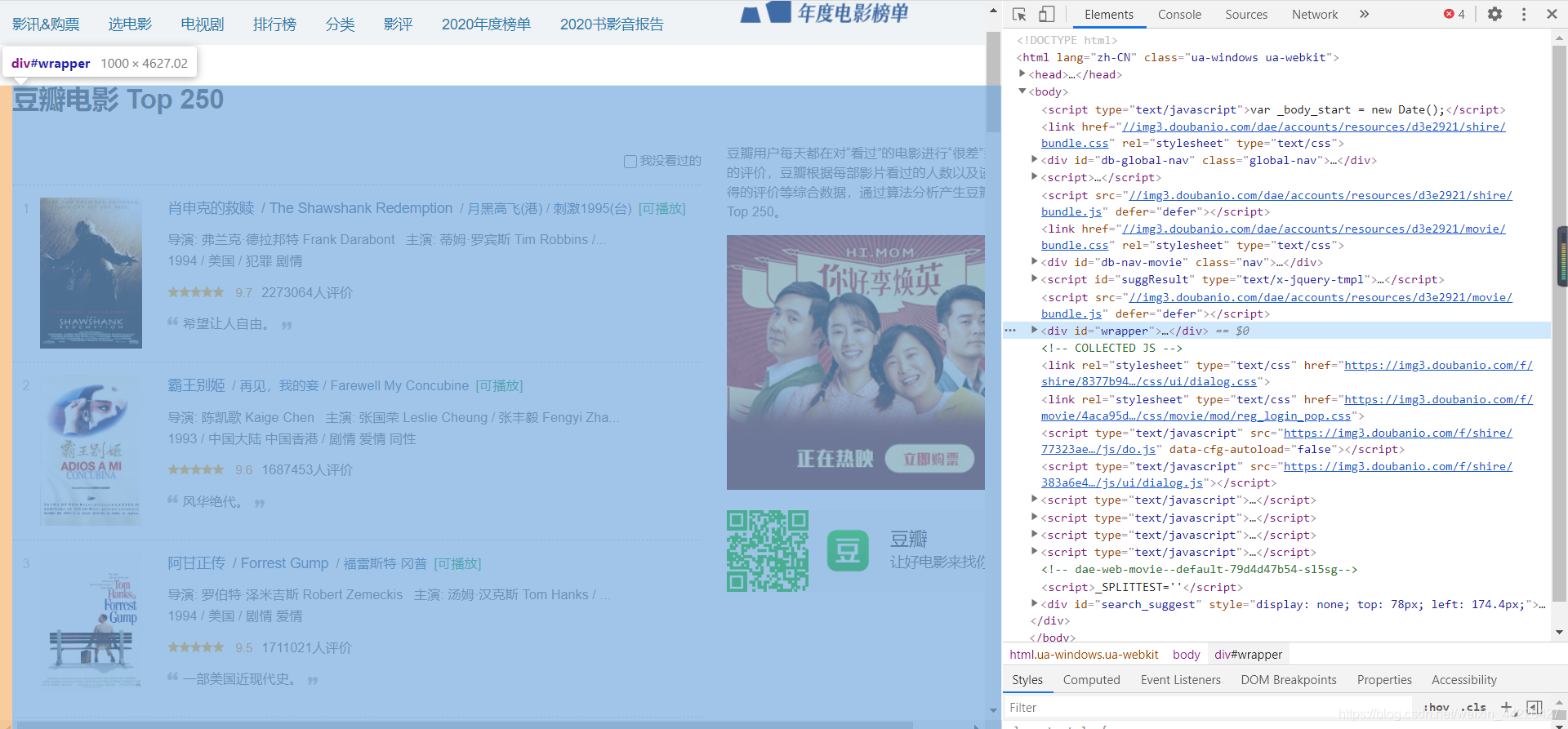
Task: Open the 分类 nav link
Action: click(x=340, y=24)
